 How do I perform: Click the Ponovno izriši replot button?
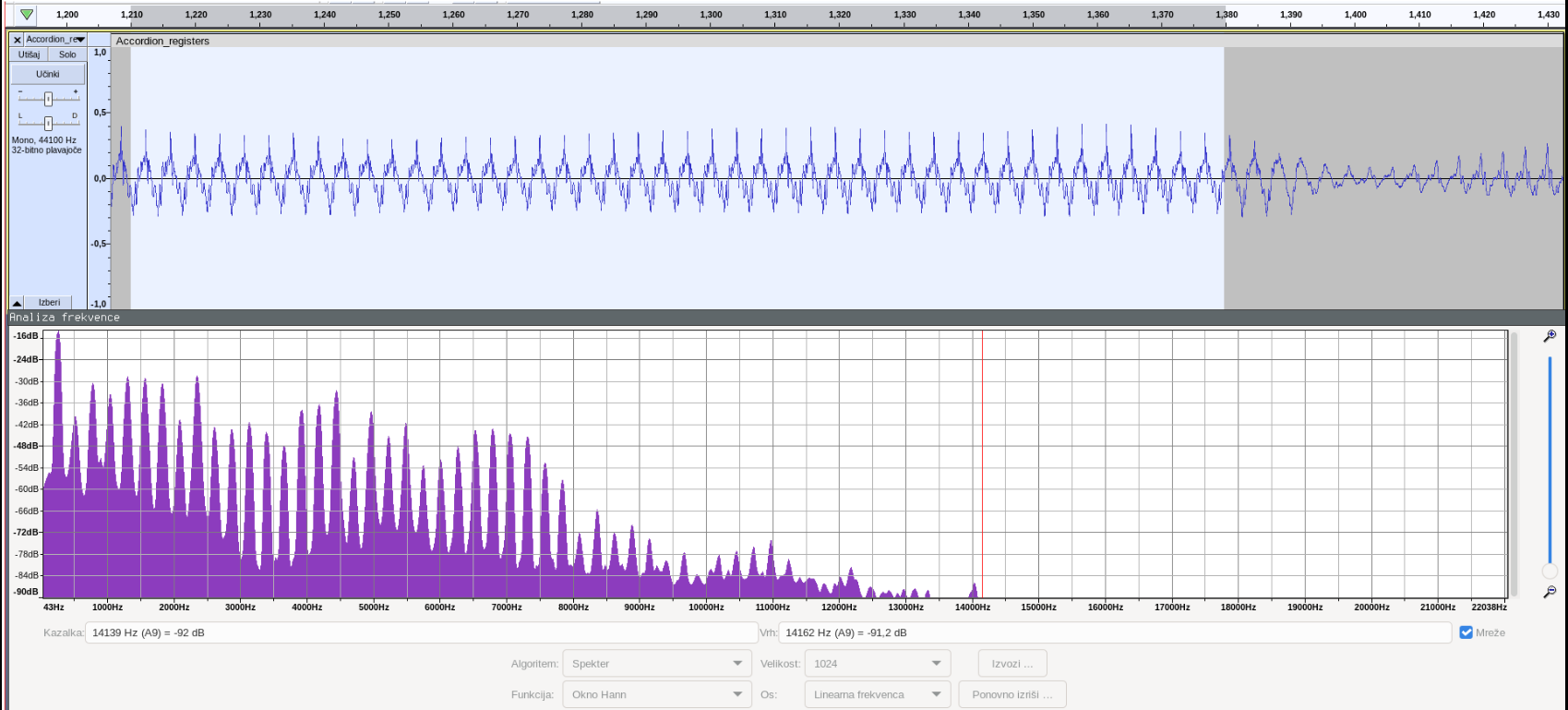1011,694
